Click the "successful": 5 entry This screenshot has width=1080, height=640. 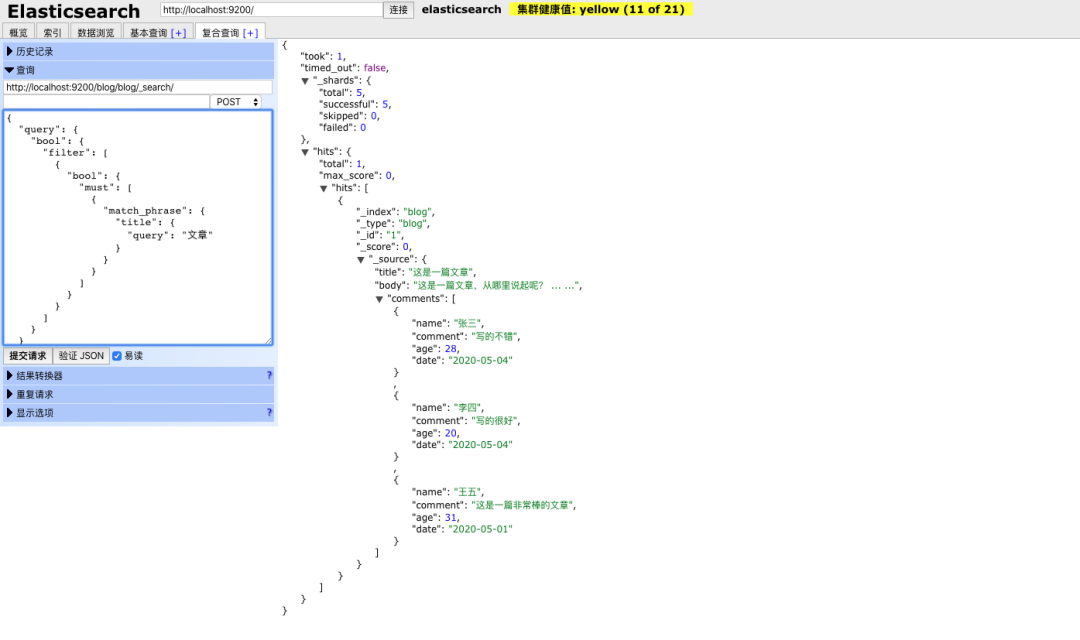point(355,105)
